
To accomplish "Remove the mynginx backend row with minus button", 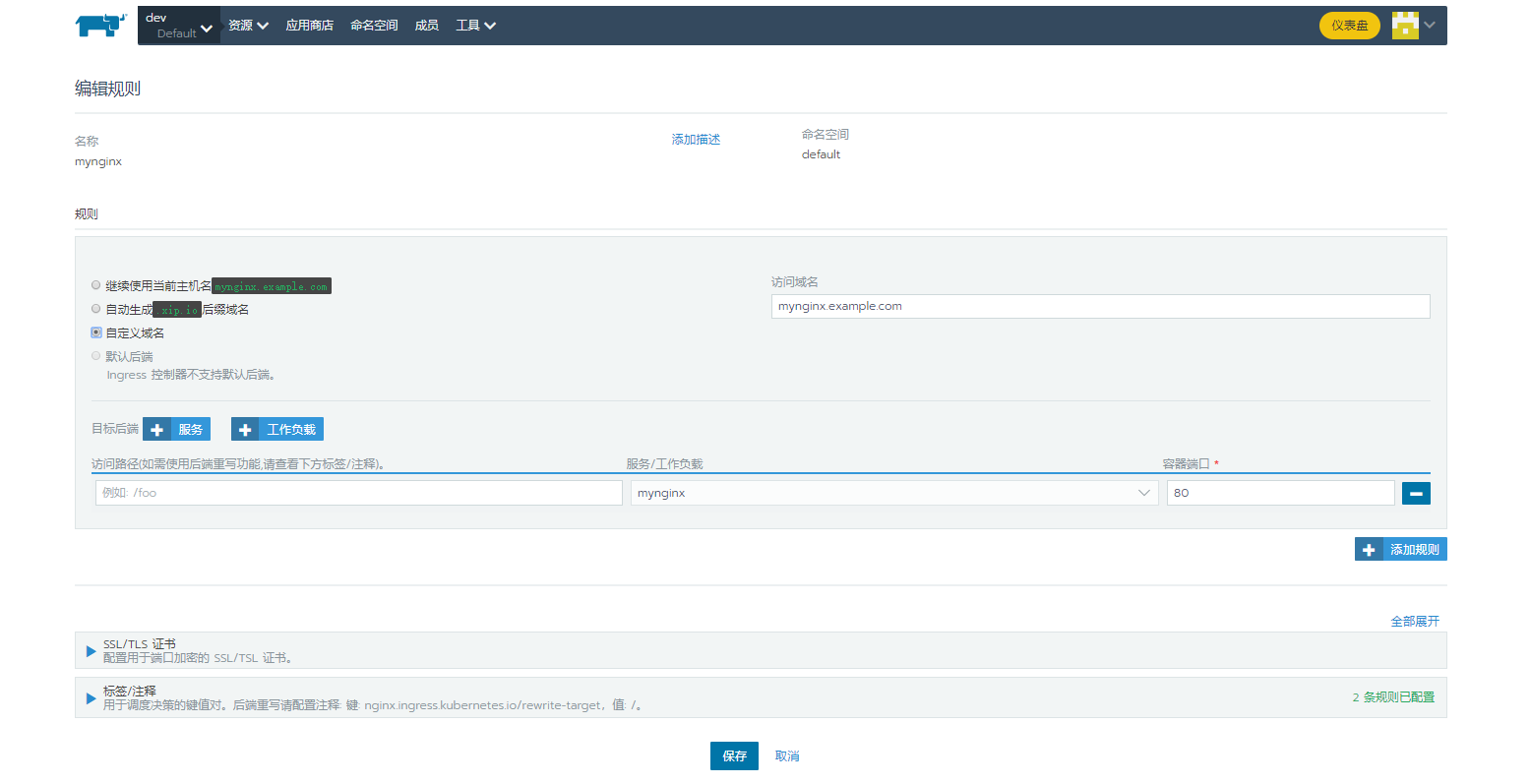I will click(1416, 493).
